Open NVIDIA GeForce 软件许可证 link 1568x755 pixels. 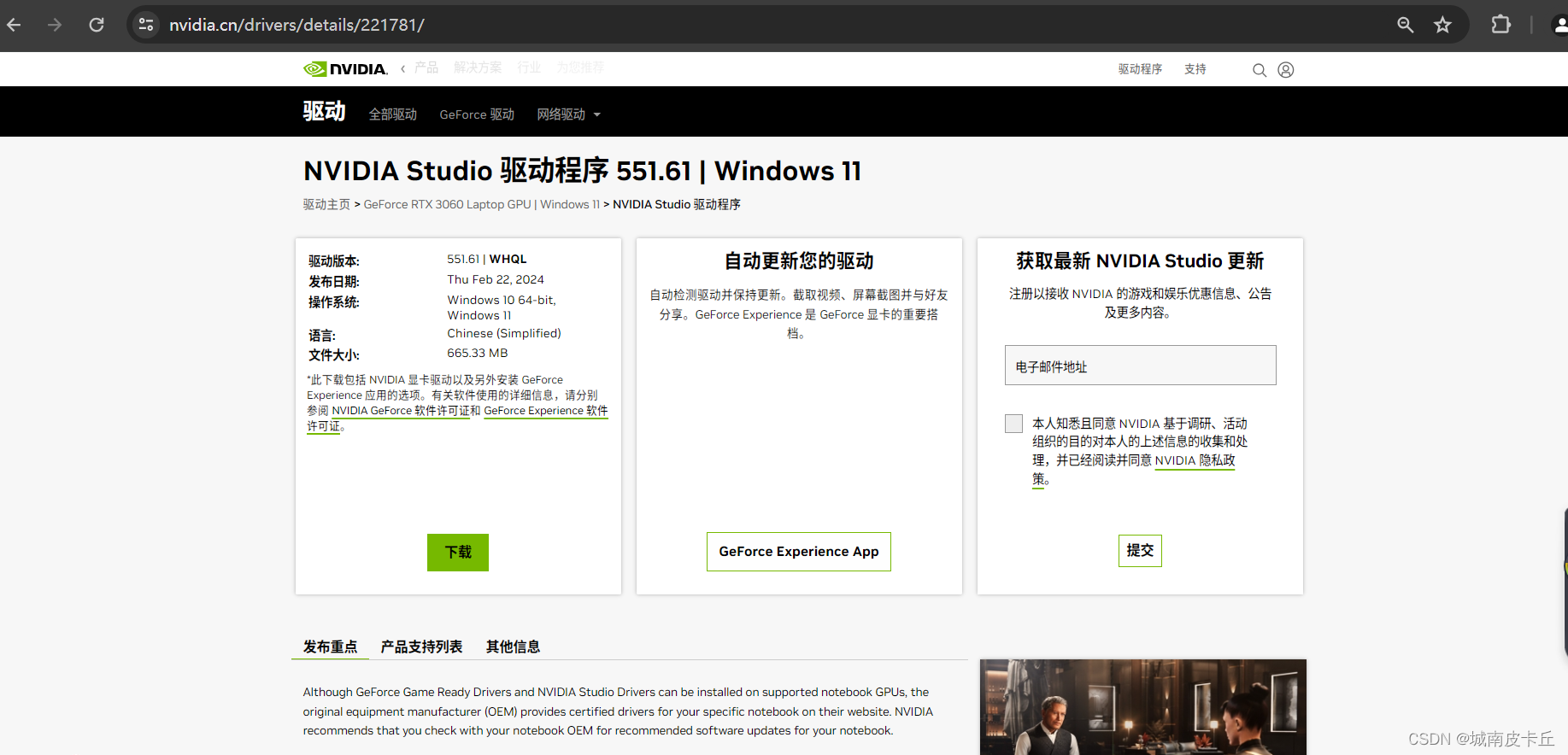[x=401, y=411]
